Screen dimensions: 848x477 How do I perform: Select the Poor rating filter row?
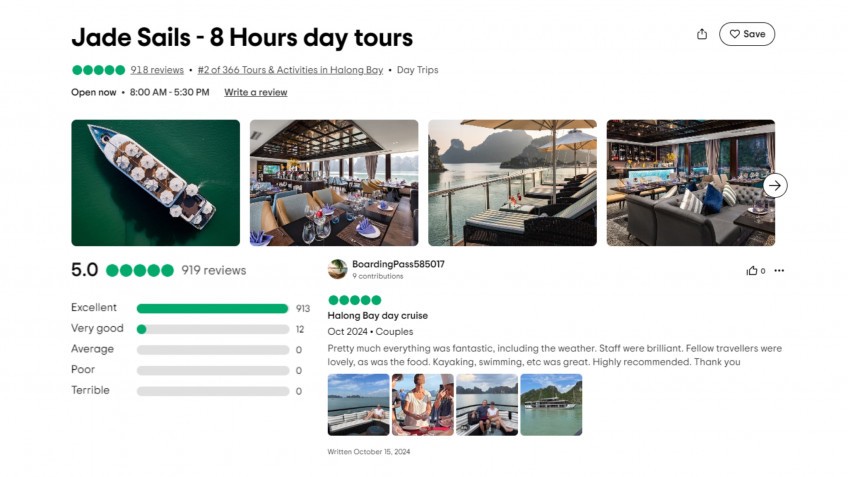(212, 370)
